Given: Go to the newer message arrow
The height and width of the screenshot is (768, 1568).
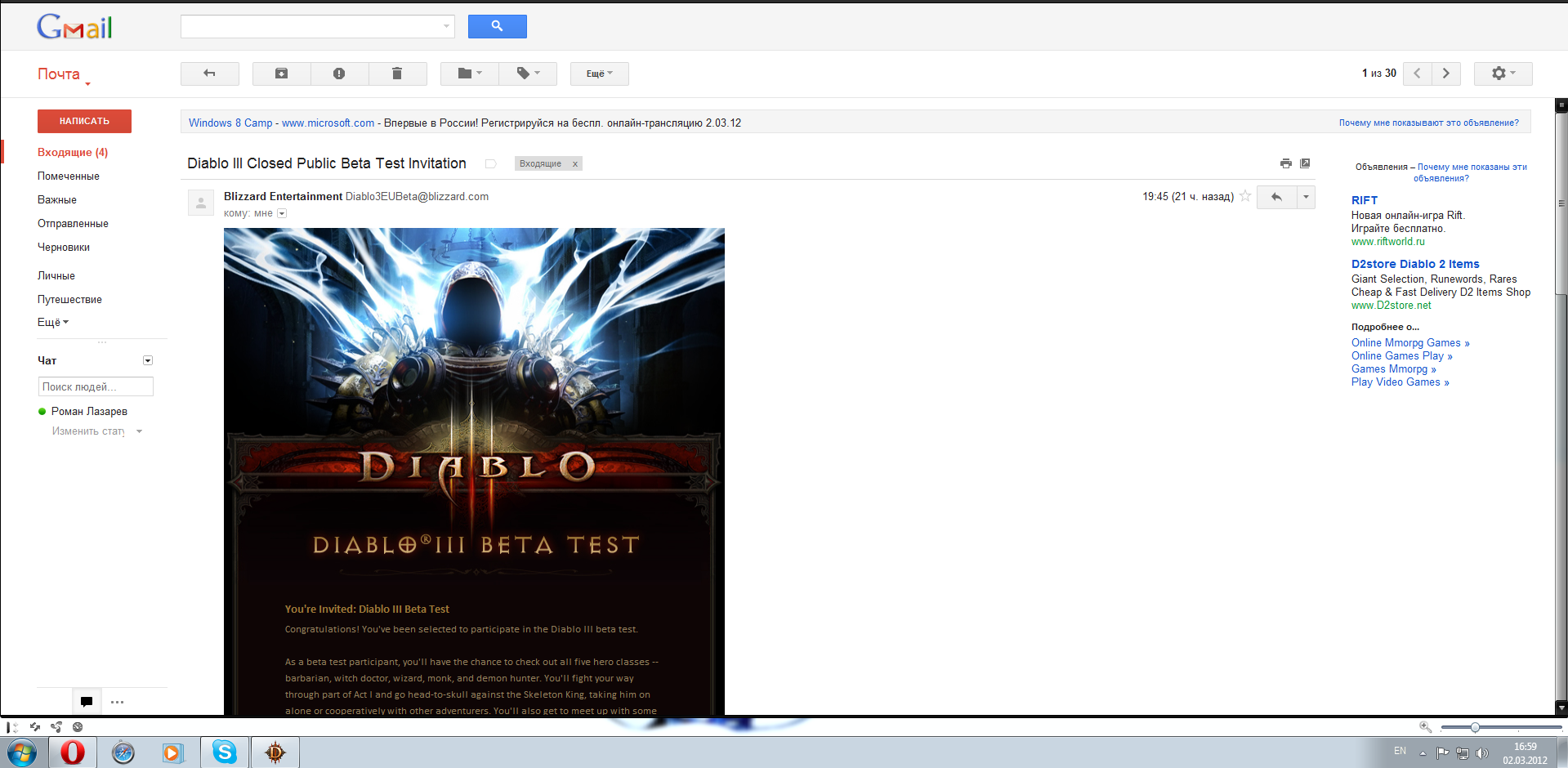Looking at the screenshot, I should [x=1417, y=74].
